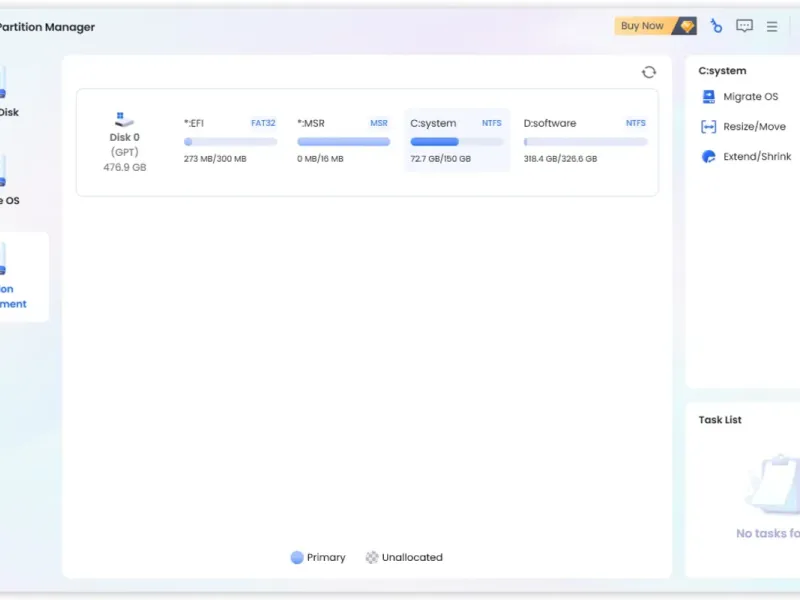Click the C:system panel heading
This screenshot has height=600, width=800.
tap(722, 71)
